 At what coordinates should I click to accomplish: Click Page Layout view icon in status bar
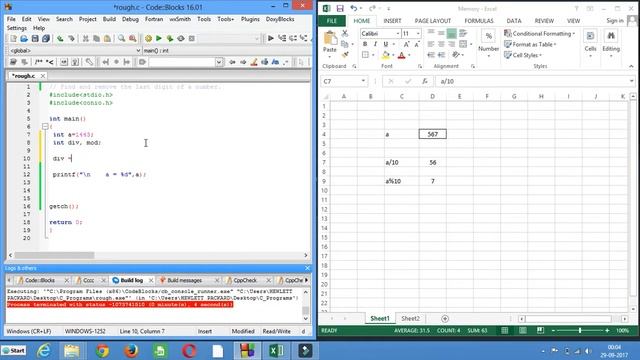coord(522,330)
